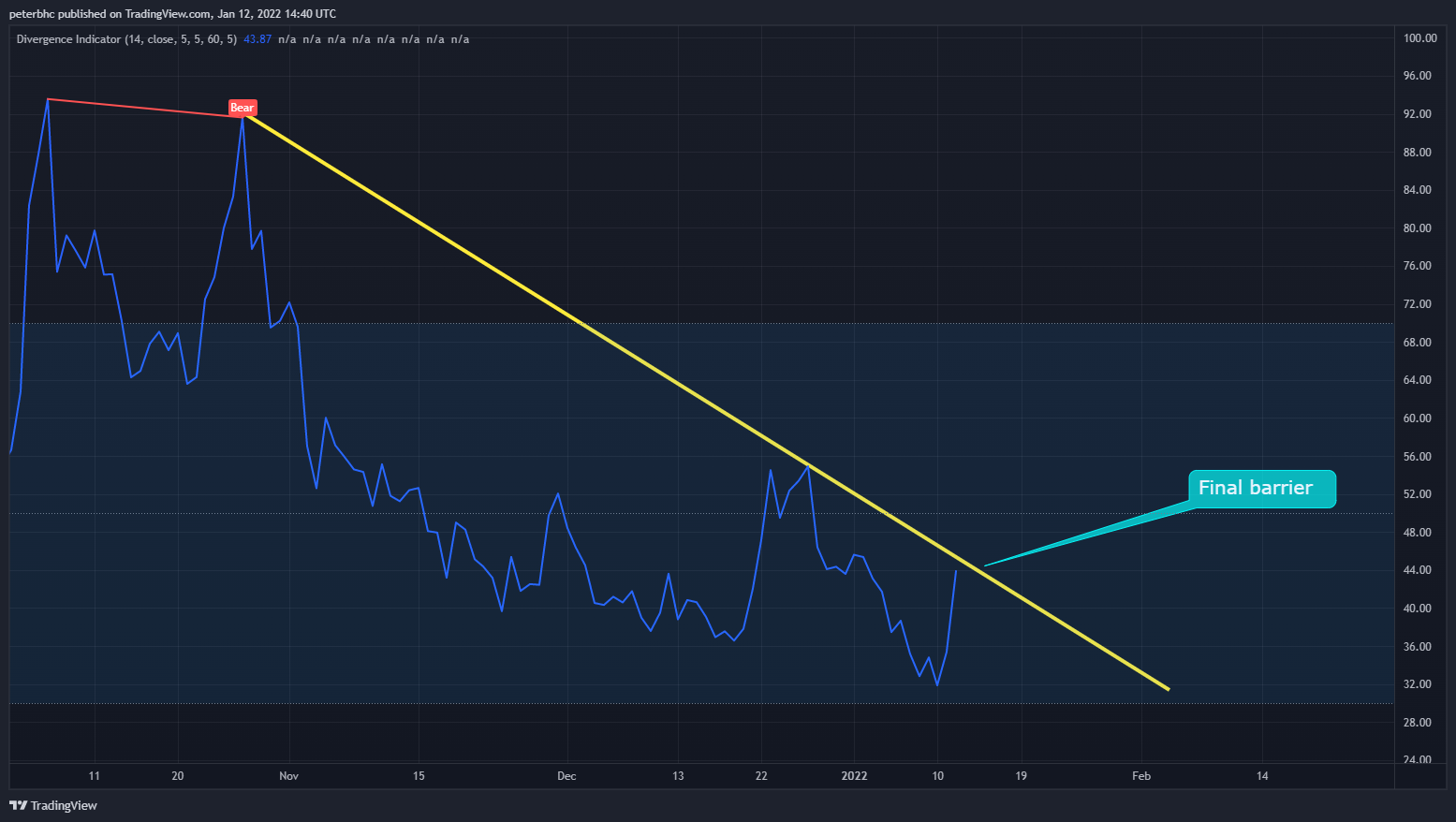1456x822 pixels.
Task: Click the Divergence Indicator legend title
Action: click(126, 39)
